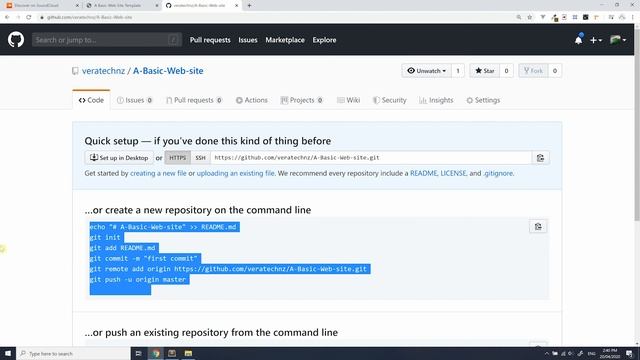Click the clone URL text field
The height and width of the screenshot is (360, 640).
[371, 158]
